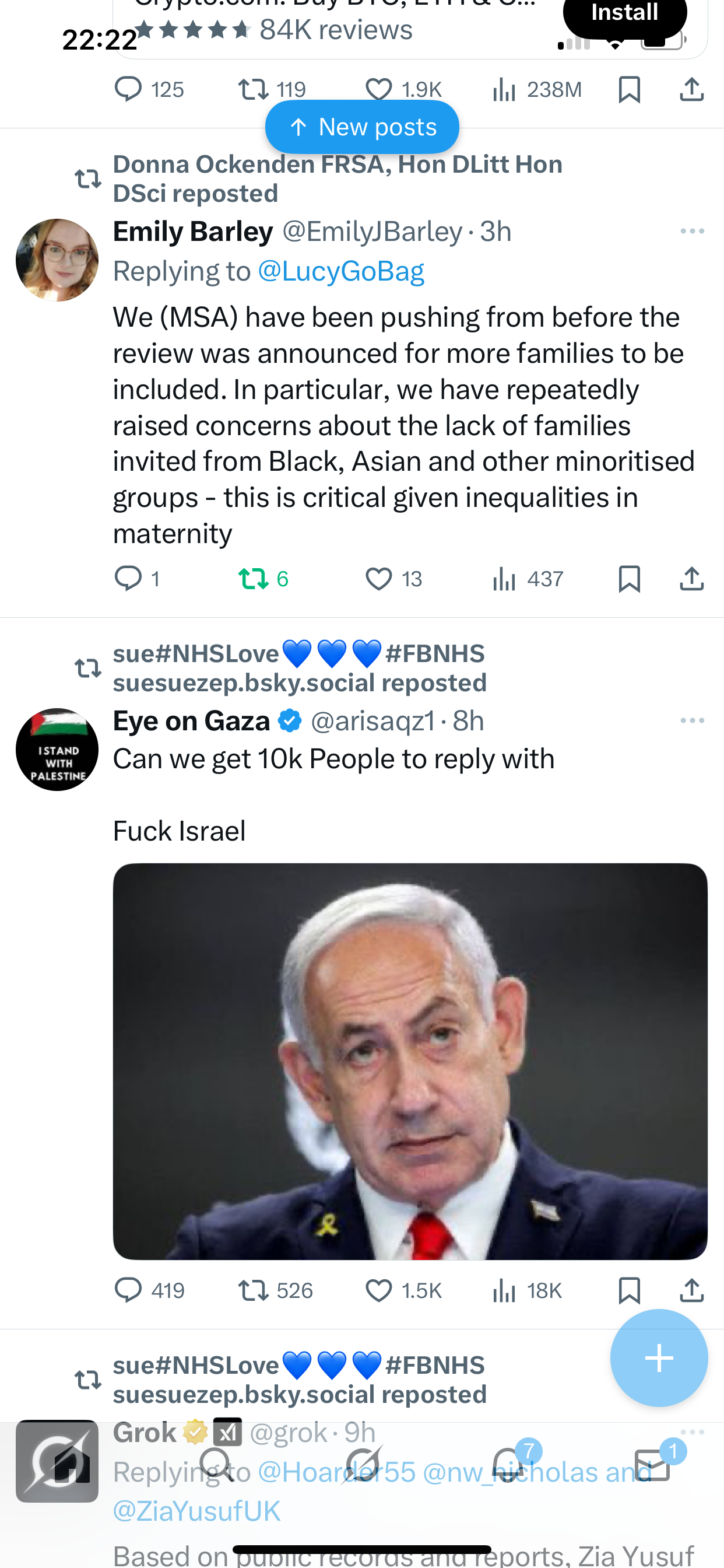This screenshot has height=1568, width=724.
Task: Reply to Emily Barley's post
Action: 128,578
